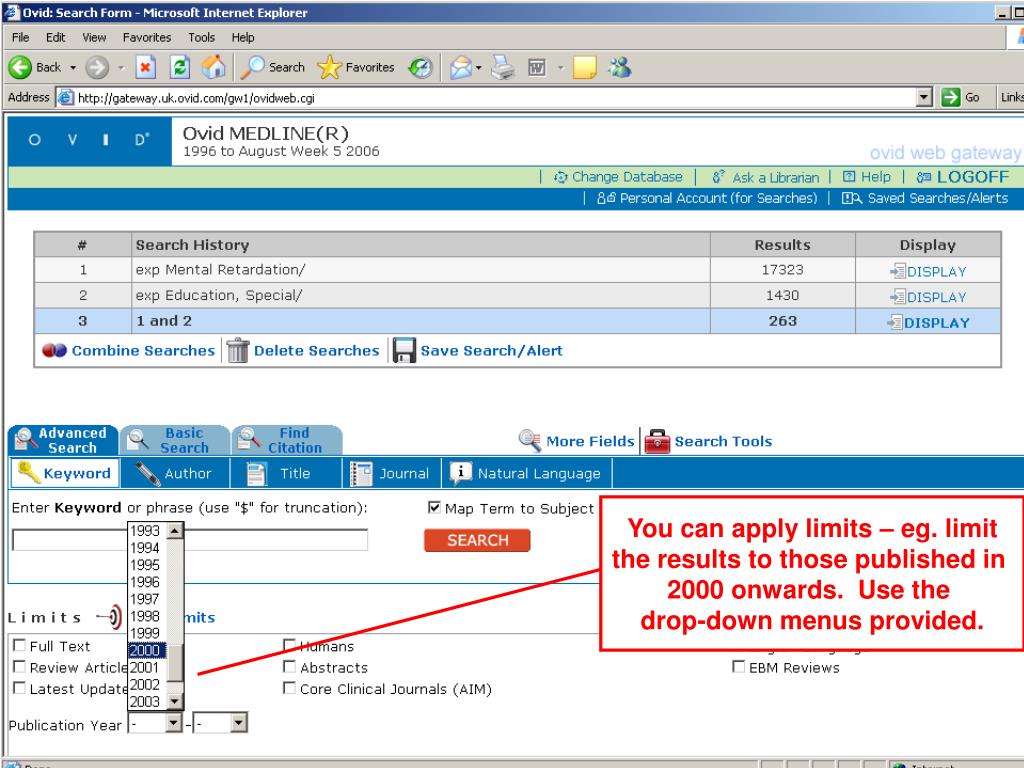Select the Title search tab
This screenshot has width=1024, height=768.
point(285,473)
